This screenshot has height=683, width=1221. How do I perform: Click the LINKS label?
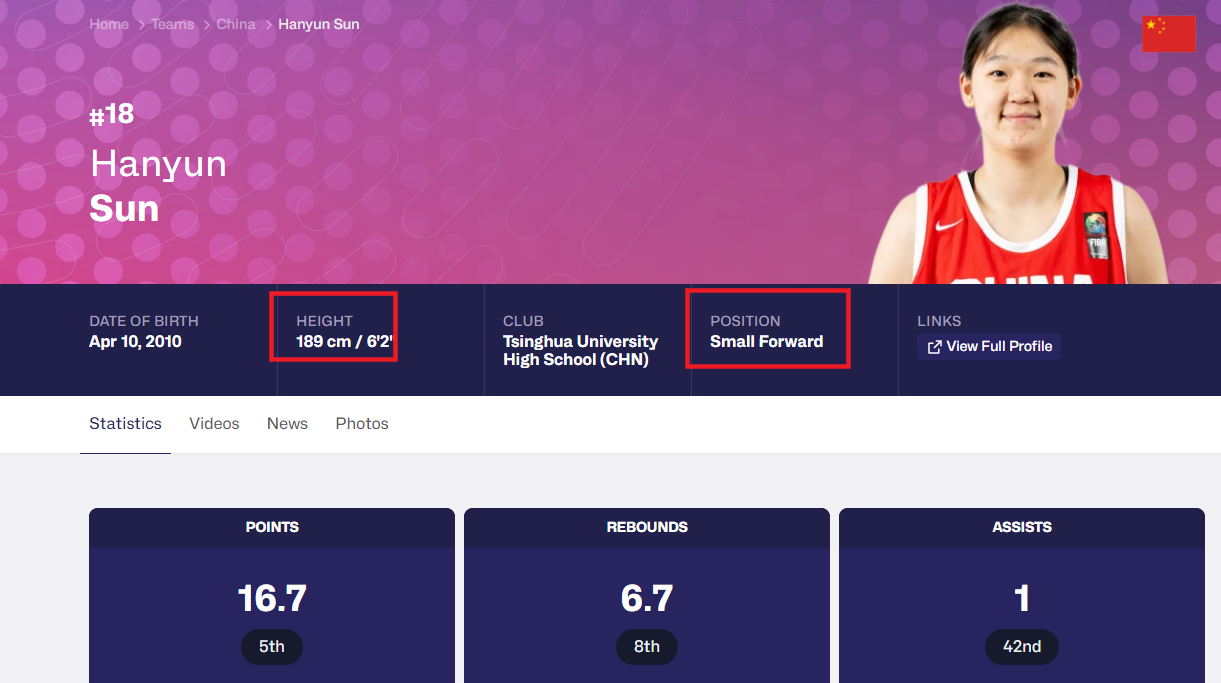tap(939, 321)
